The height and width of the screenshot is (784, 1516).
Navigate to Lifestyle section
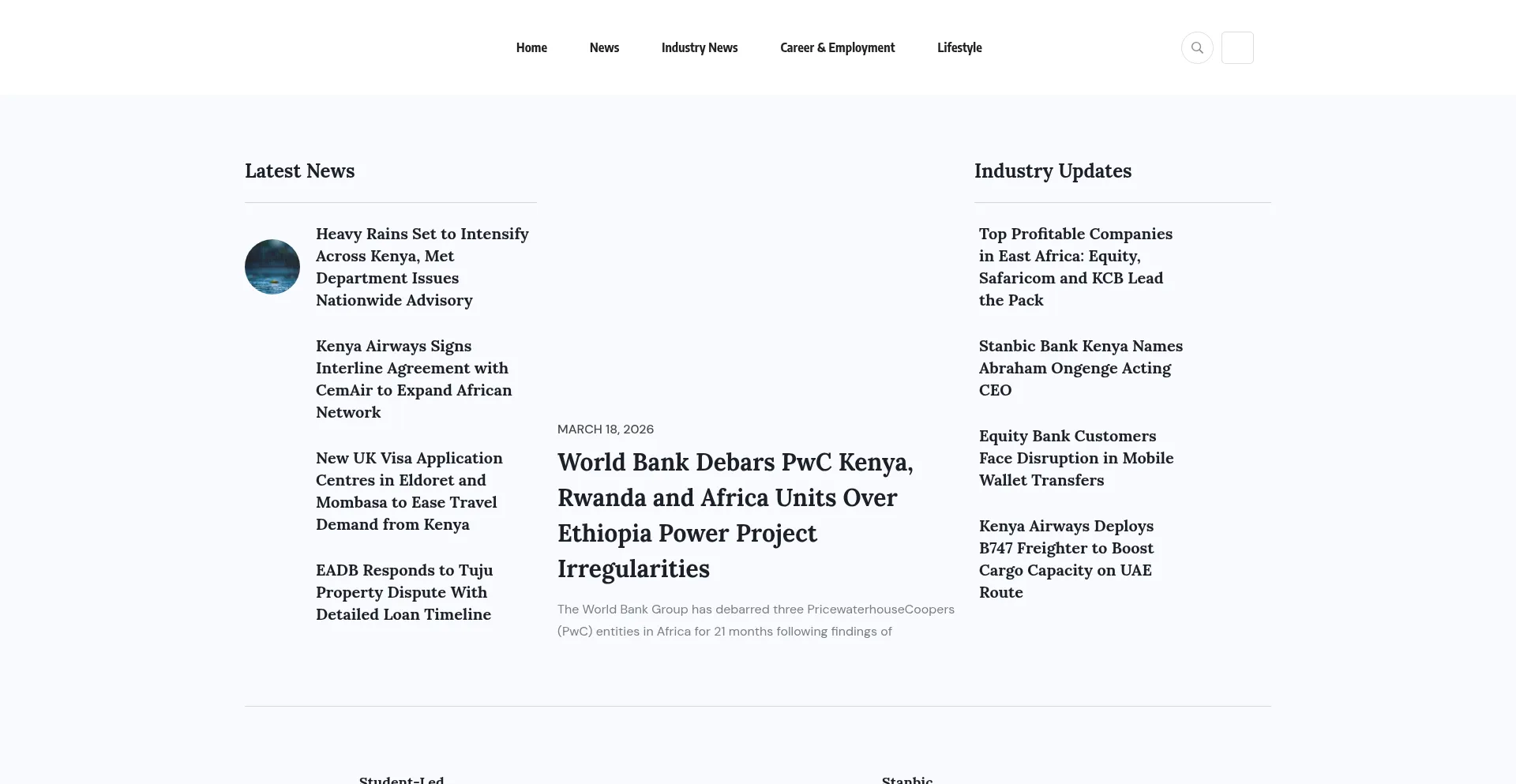click(959, 47)
